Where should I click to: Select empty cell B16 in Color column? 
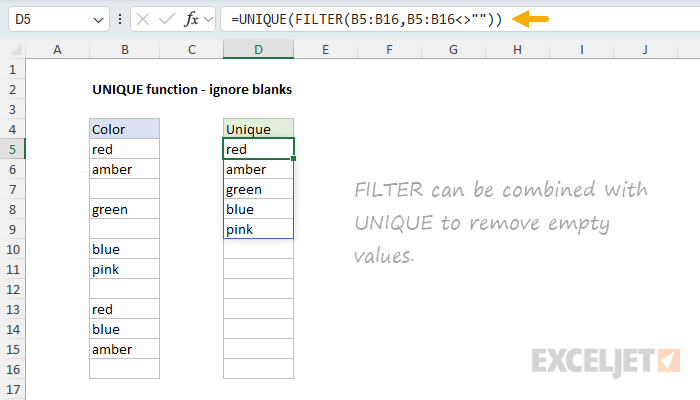[x=125, y=369]
